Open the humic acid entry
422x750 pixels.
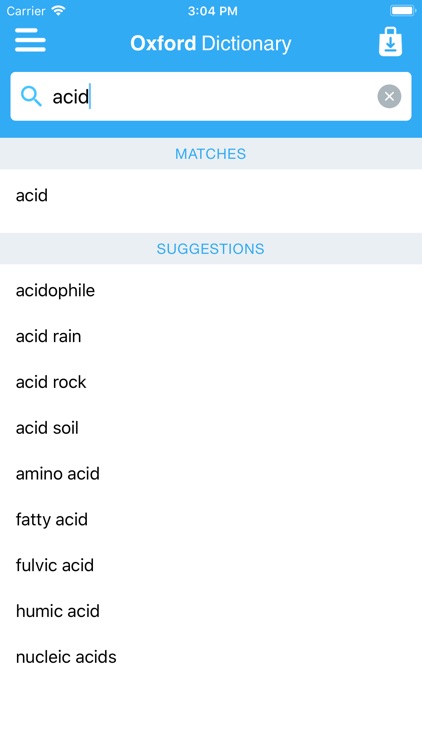[211, 611]
